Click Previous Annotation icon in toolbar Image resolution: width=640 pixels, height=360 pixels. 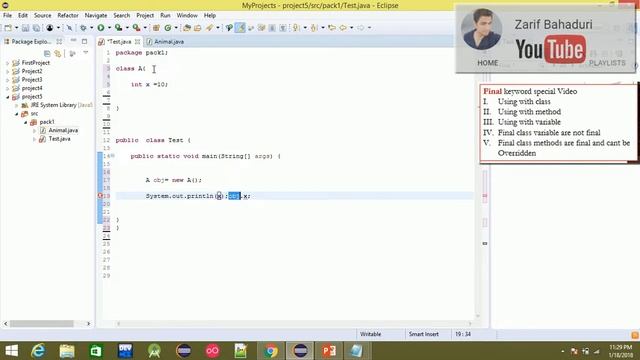[x=314, y=28]
